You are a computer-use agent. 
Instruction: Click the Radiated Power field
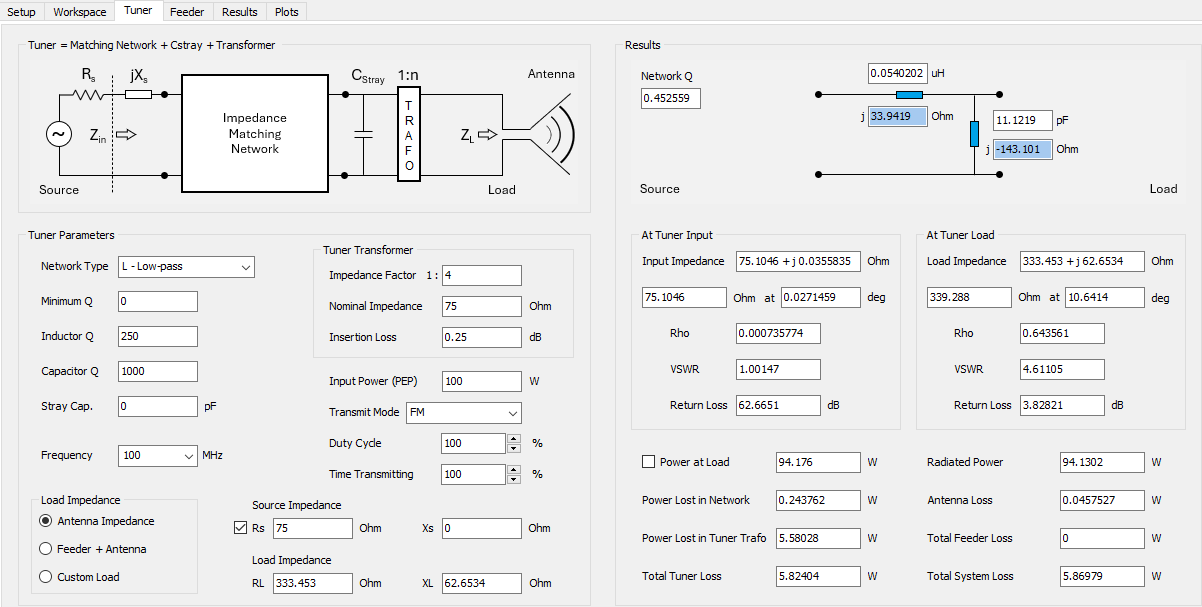(x=1102, y=463)
